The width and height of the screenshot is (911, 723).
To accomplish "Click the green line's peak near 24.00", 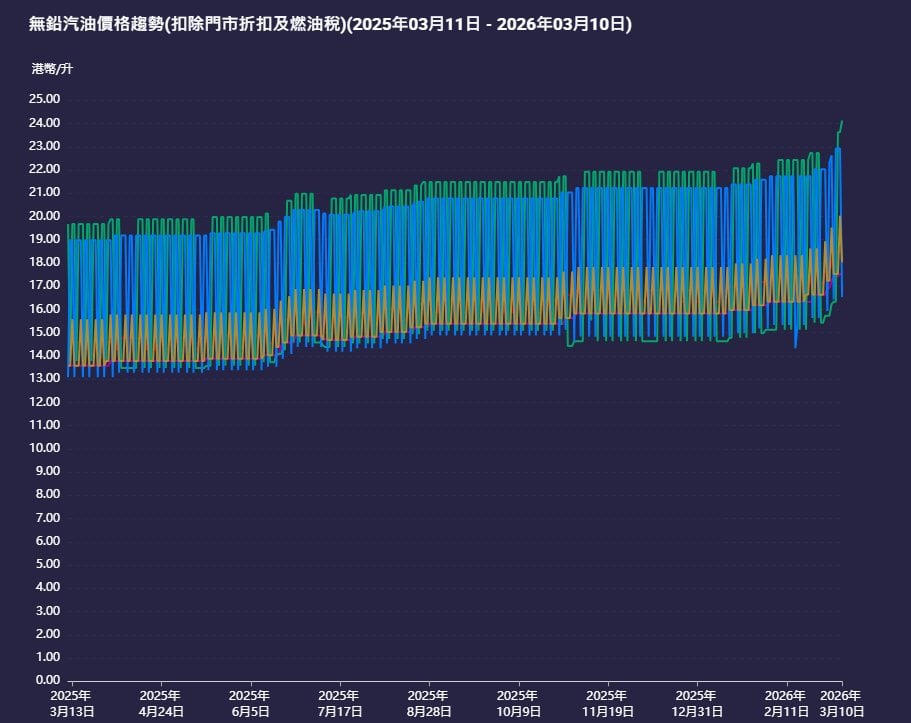I will [841, 122].
